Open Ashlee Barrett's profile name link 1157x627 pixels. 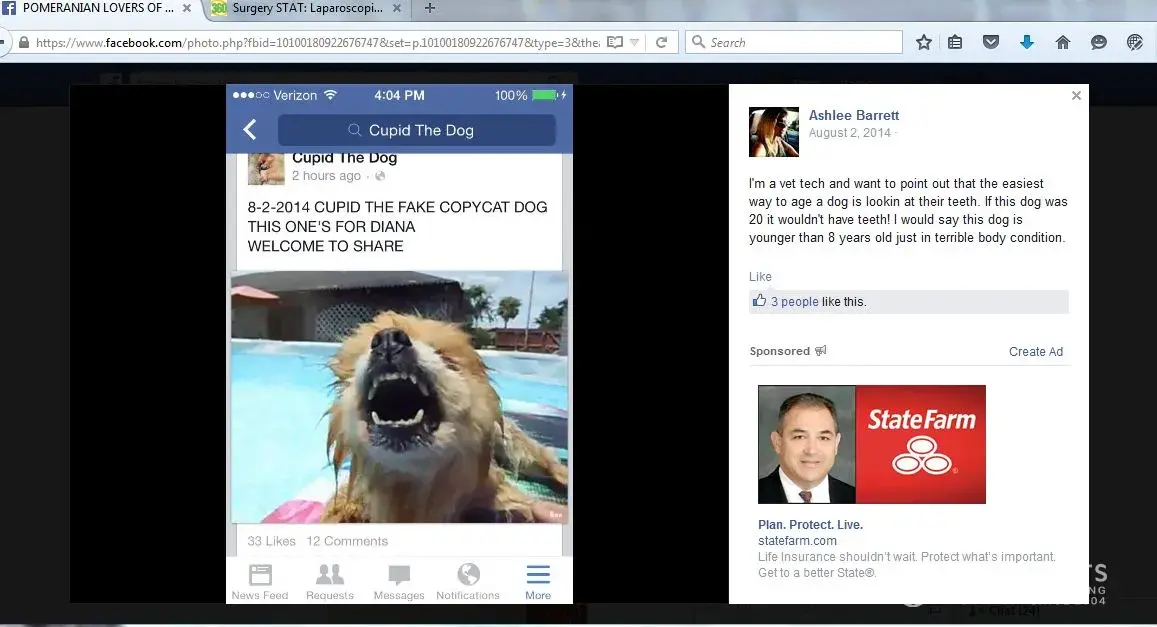pyautogui.click(x=853, y=116)
